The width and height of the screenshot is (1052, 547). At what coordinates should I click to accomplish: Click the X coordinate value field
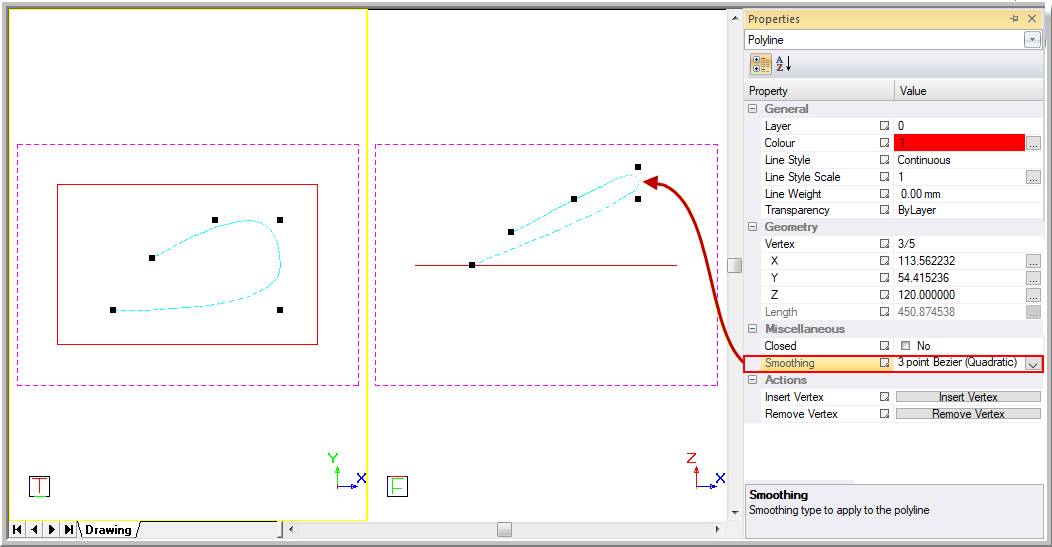tap(958, 261)
